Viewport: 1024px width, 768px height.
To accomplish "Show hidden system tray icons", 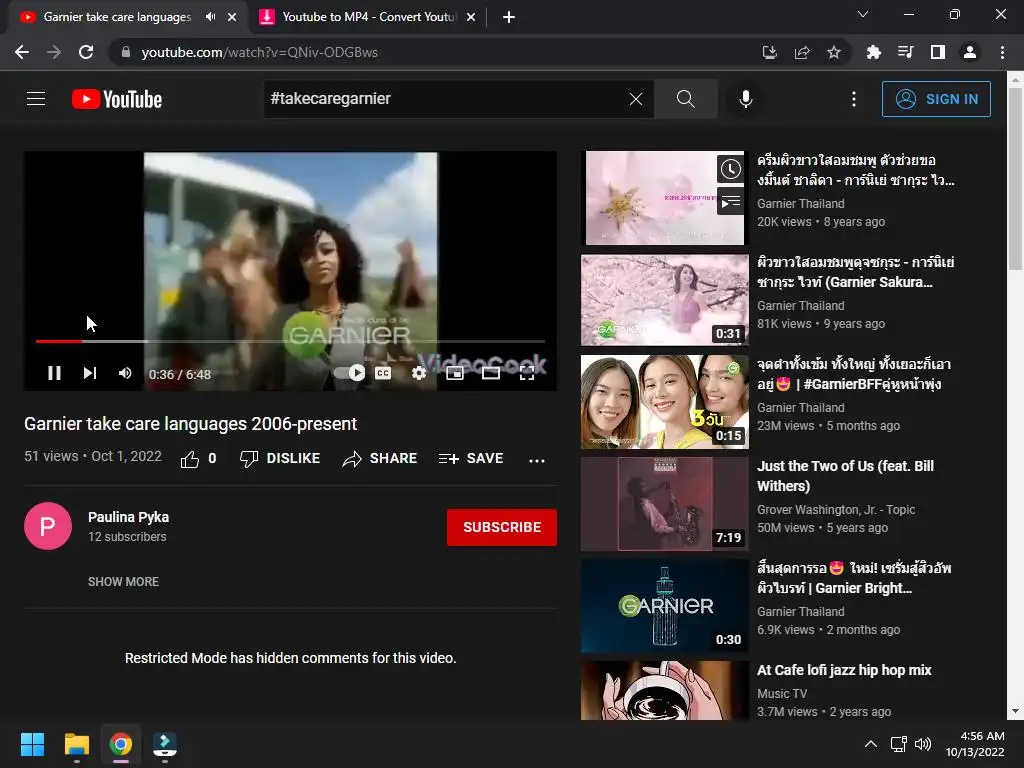I will [871, 744].
